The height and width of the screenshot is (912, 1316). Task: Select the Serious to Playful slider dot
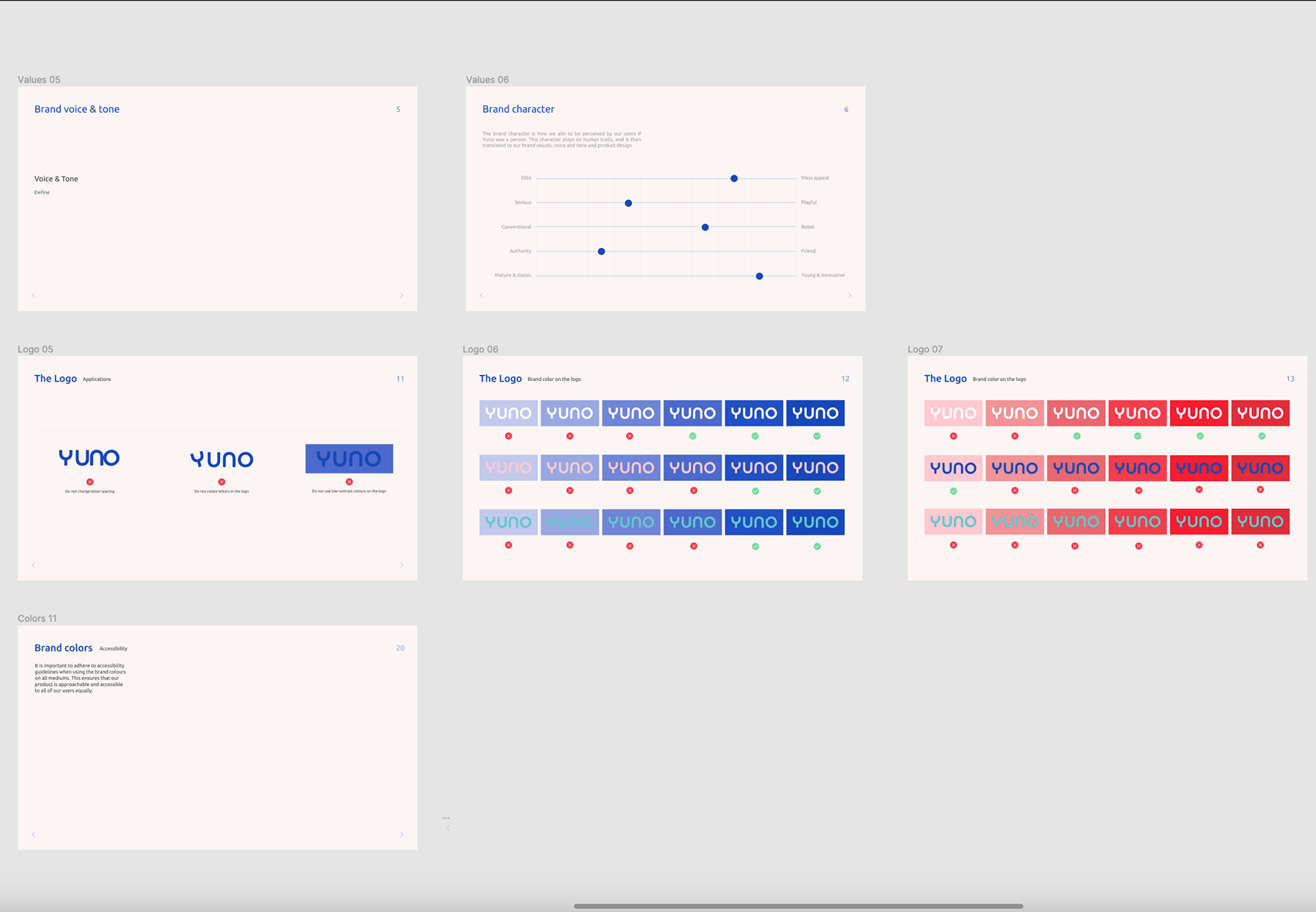point(628,203)
